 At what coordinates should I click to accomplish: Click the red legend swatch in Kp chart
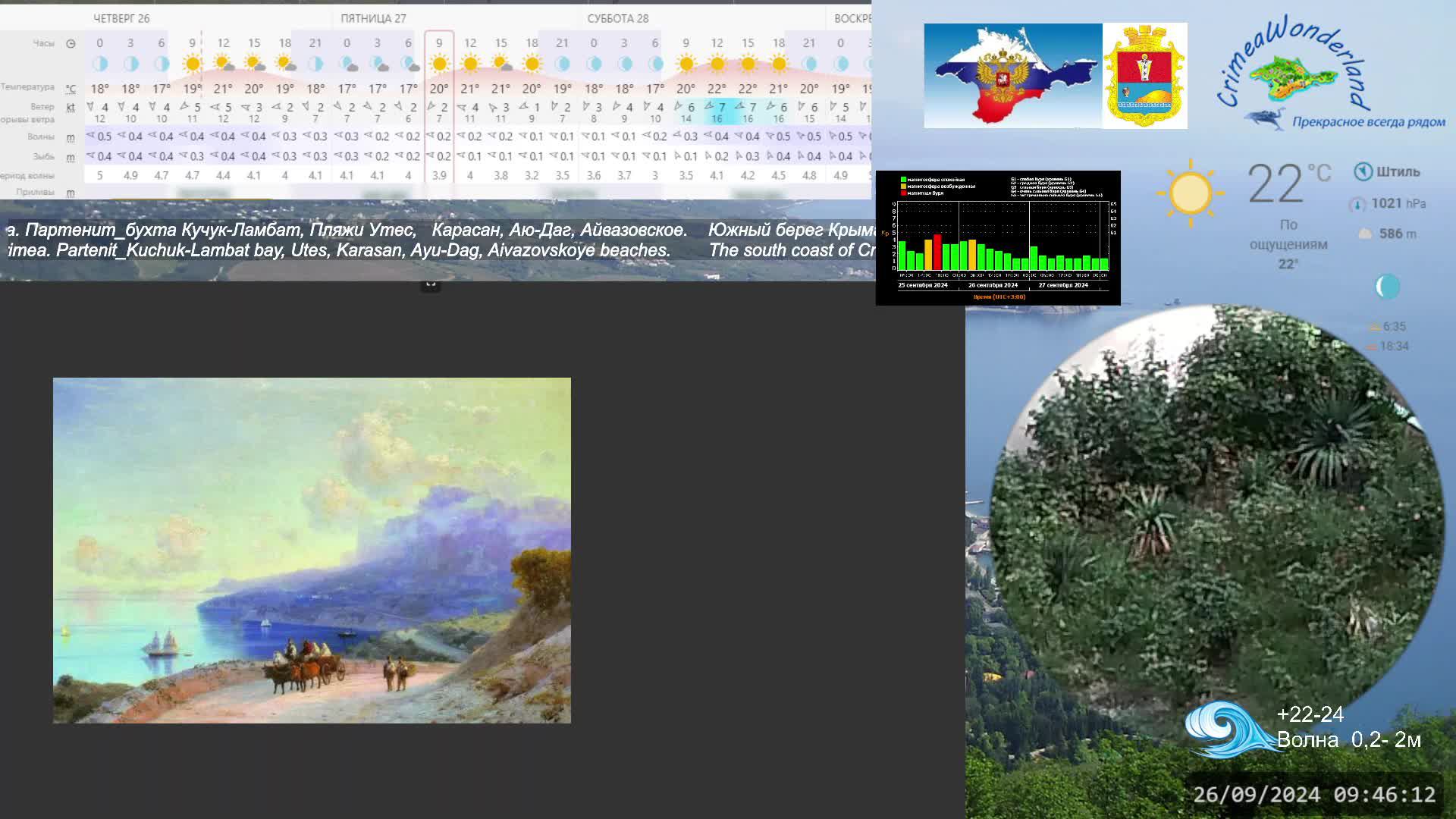(x=903, y=193)
